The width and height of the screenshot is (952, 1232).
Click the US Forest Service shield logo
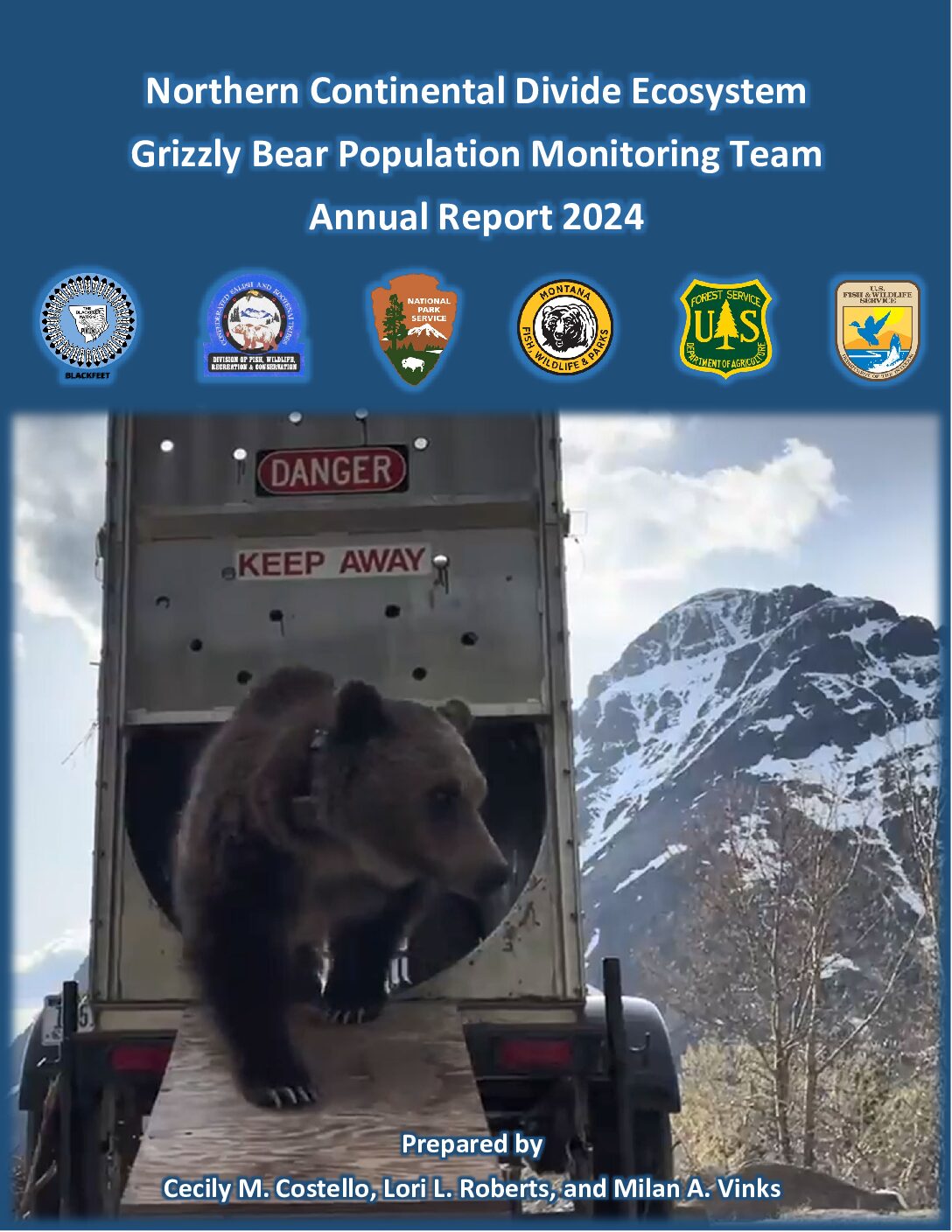[x=725, y=327]
